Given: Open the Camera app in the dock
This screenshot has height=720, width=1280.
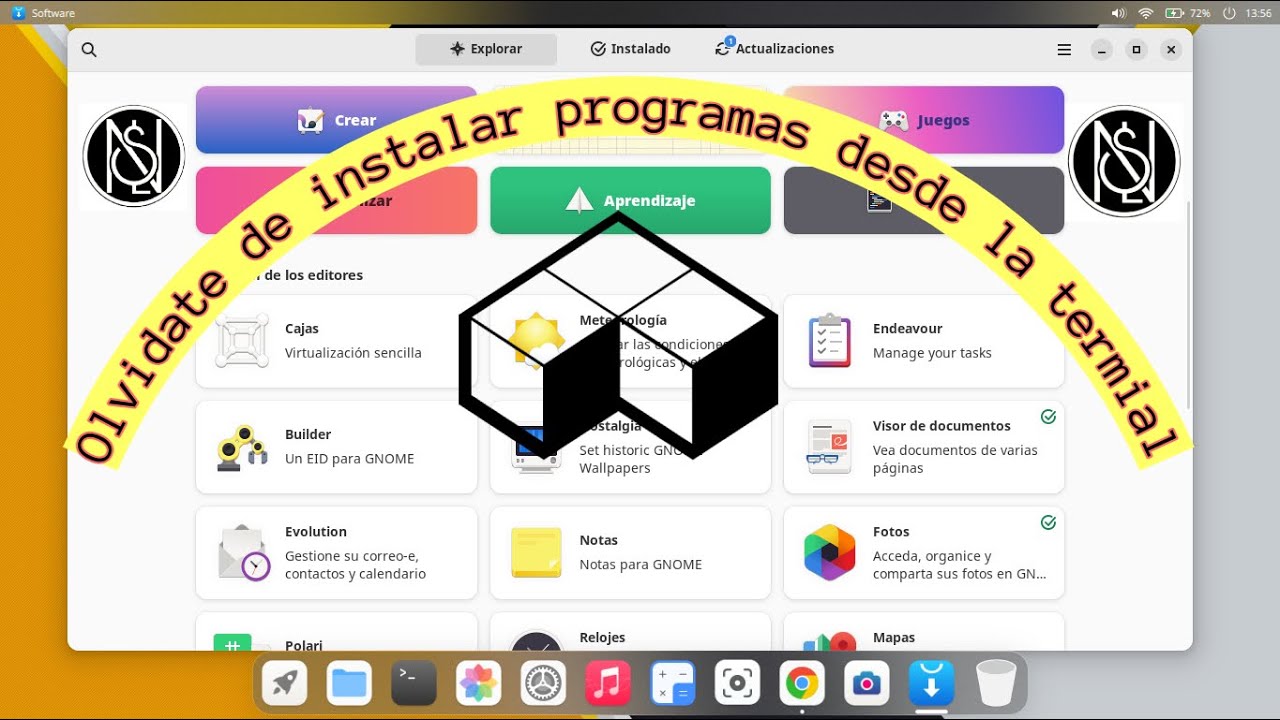Looking at the screenshot, I should 866,684.
